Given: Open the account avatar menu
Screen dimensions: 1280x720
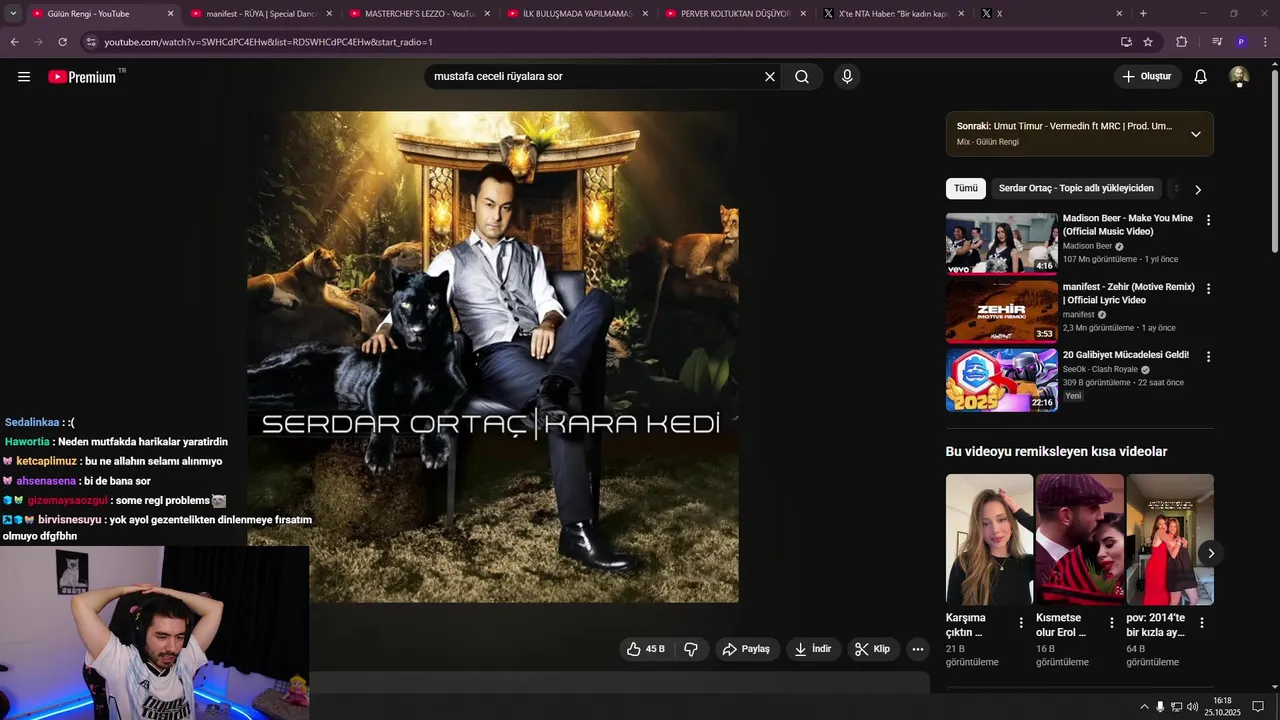Looking at the screenshot, I should pyautogui.click(x=1239, y=77).
